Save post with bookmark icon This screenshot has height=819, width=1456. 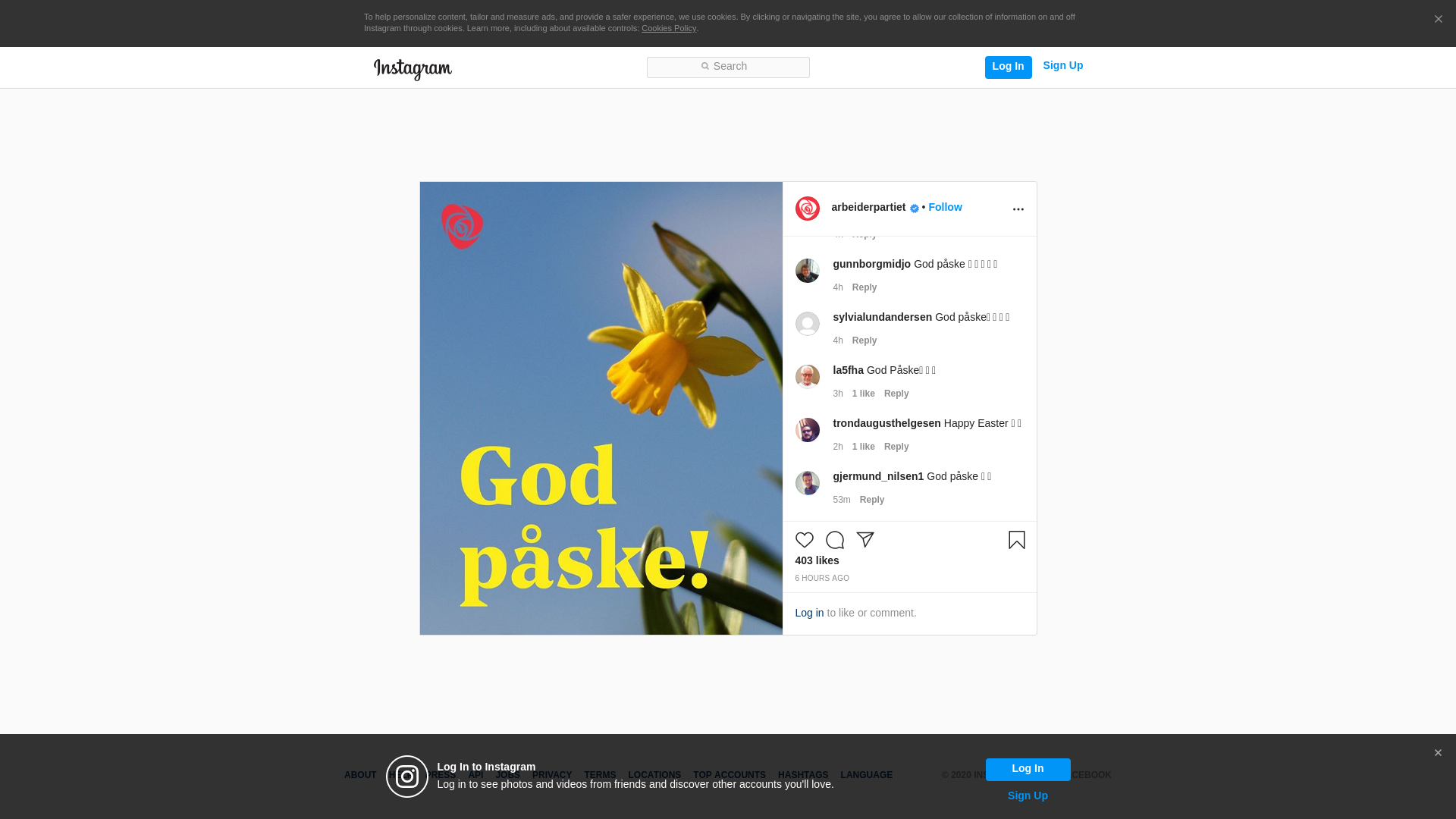tap(1016, 540)
